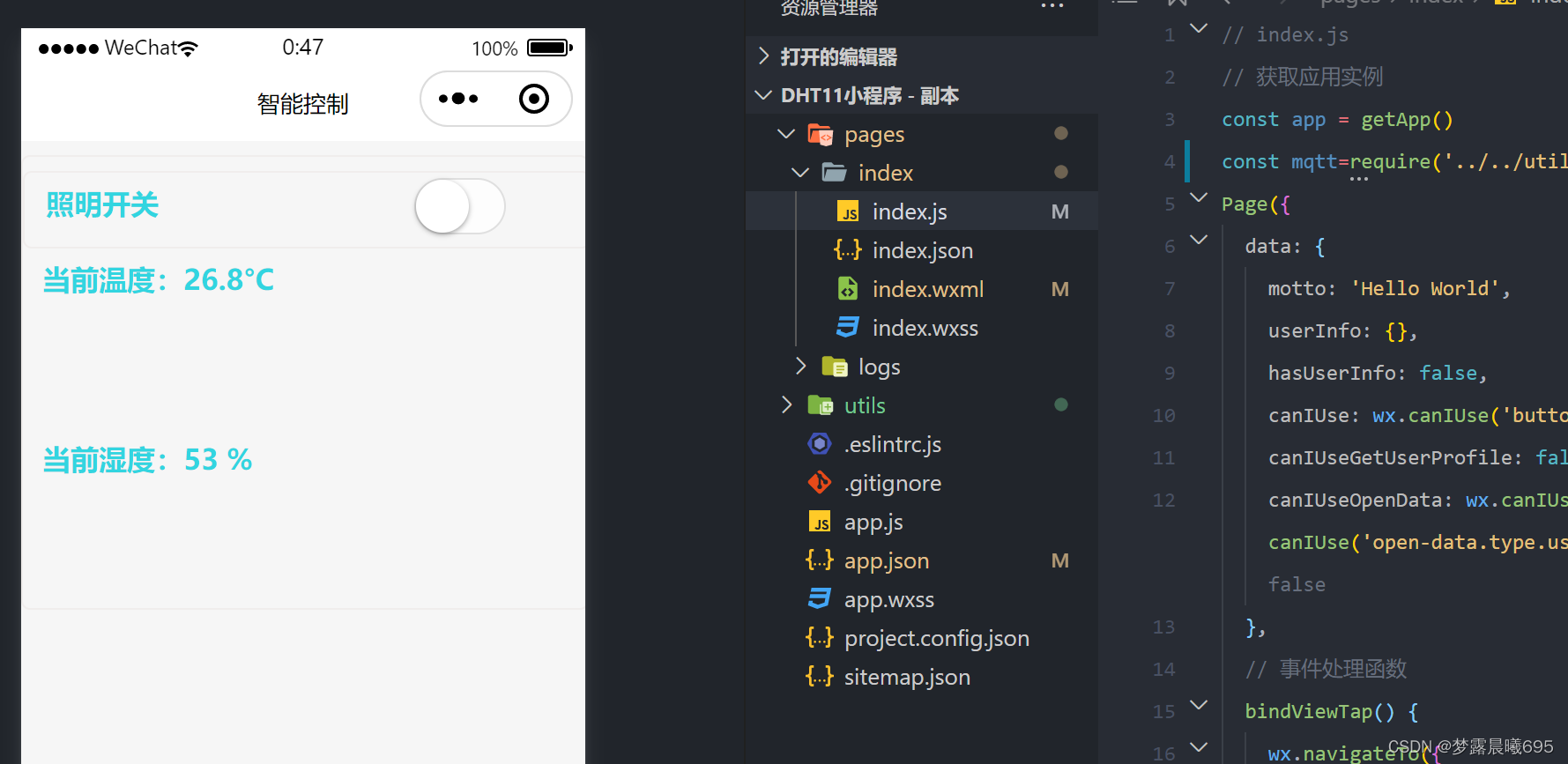Click the 0:47 time in simulator status bar

click(303, 48)
